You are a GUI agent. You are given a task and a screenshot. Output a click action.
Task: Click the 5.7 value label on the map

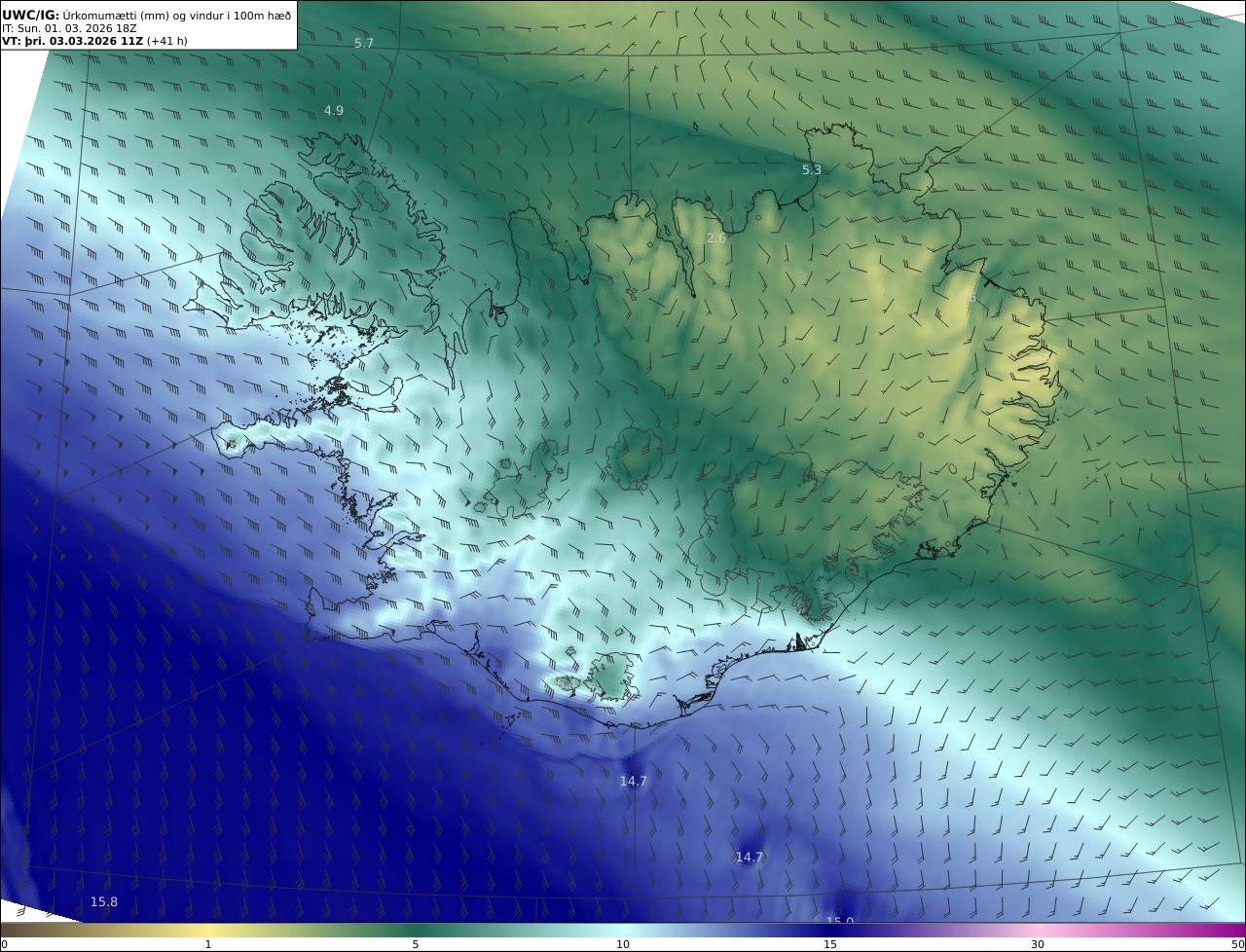(364, 44)
